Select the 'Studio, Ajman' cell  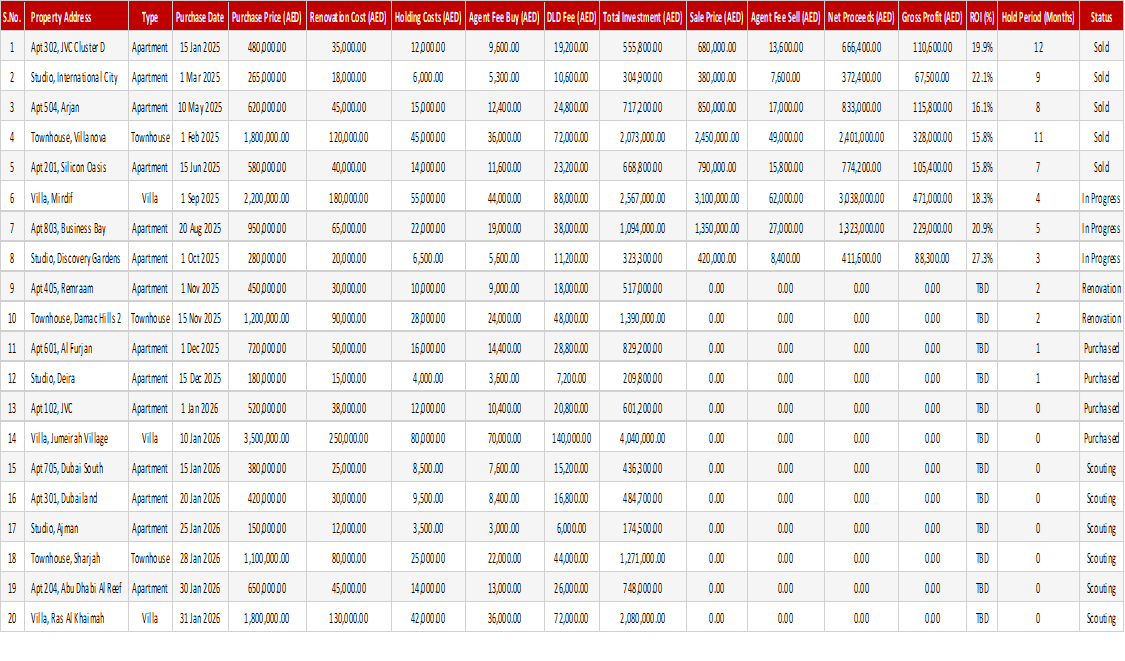click(x=76, y=528)
